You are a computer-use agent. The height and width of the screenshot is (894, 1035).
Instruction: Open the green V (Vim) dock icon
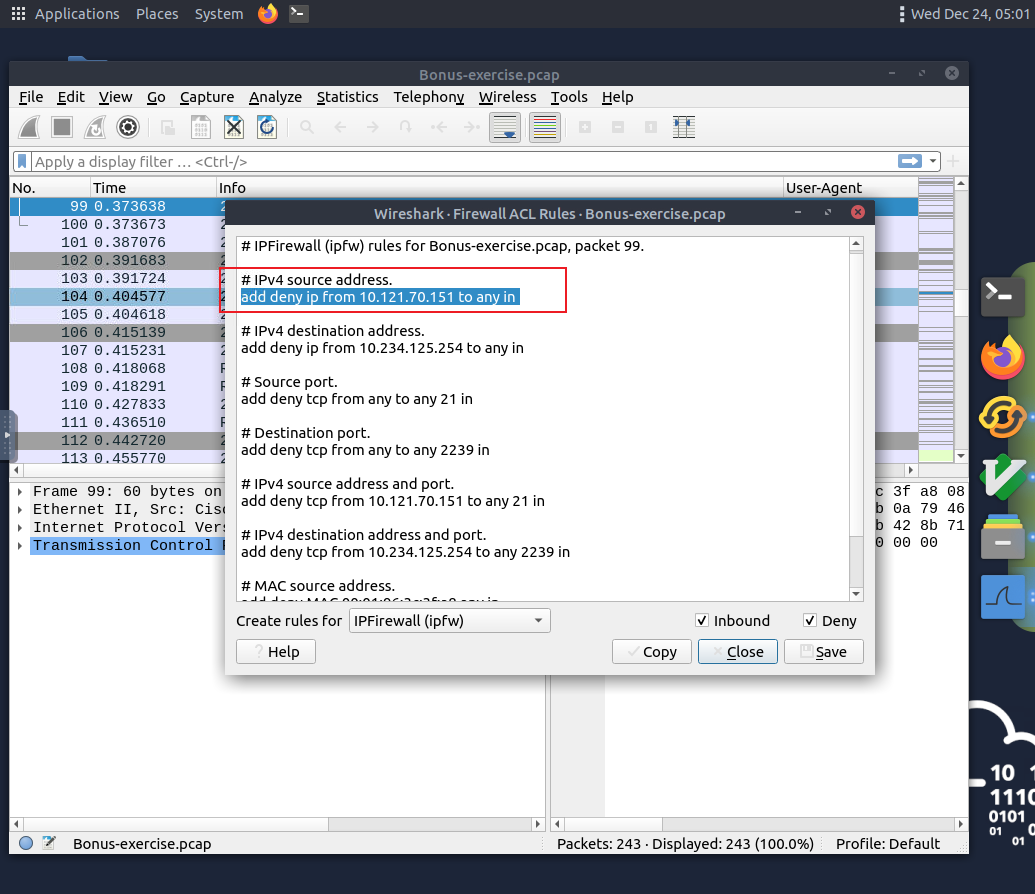coord(1003,476)
